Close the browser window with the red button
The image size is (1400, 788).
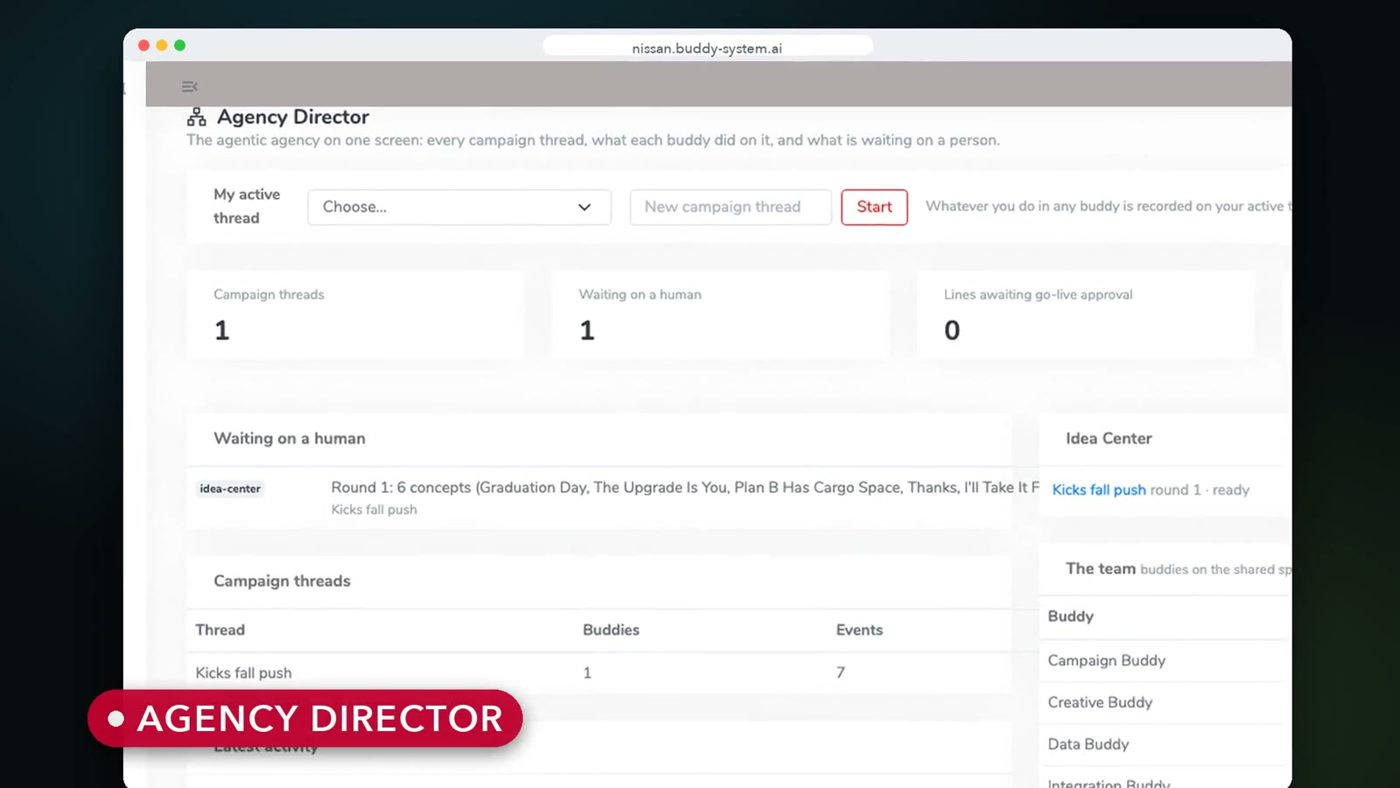(x=144, y=46)
